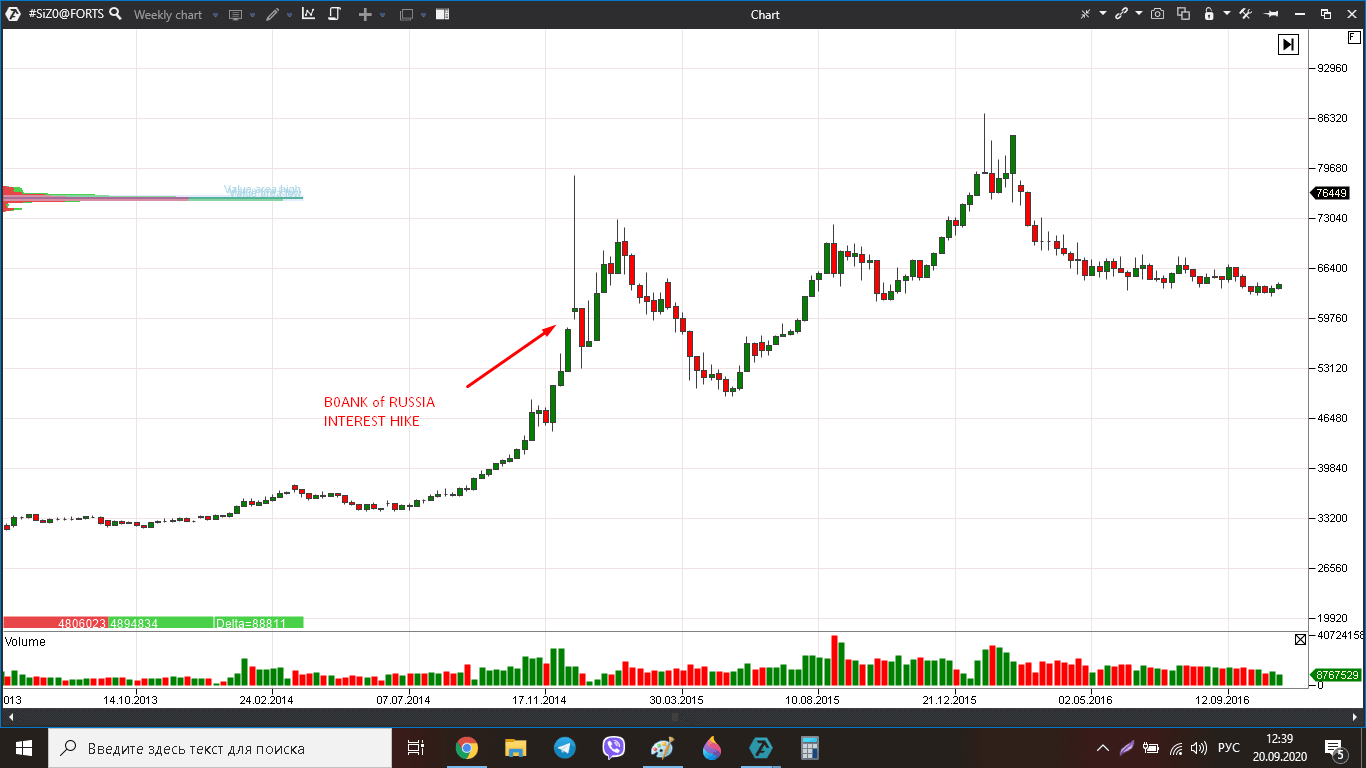The height and width of the screenshot is (768, 1366).
Task: Open the main application logo menu
Action: (14, 14)
